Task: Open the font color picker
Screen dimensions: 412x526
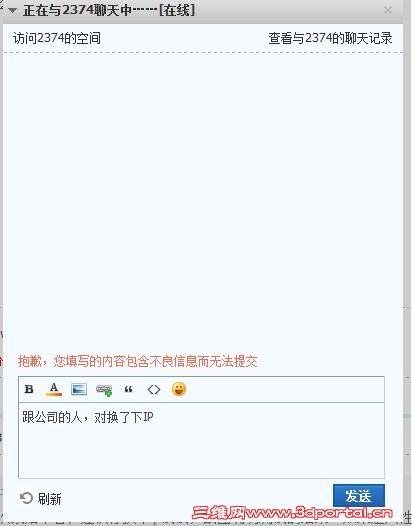Action: [x=54, y=389]
